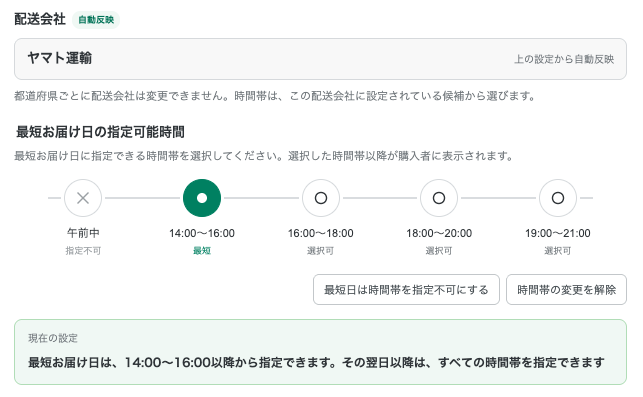The height and width of the screenshot is (397, 643).
Task: Click the 午前中 label text
Action: (x=83, y=233)
